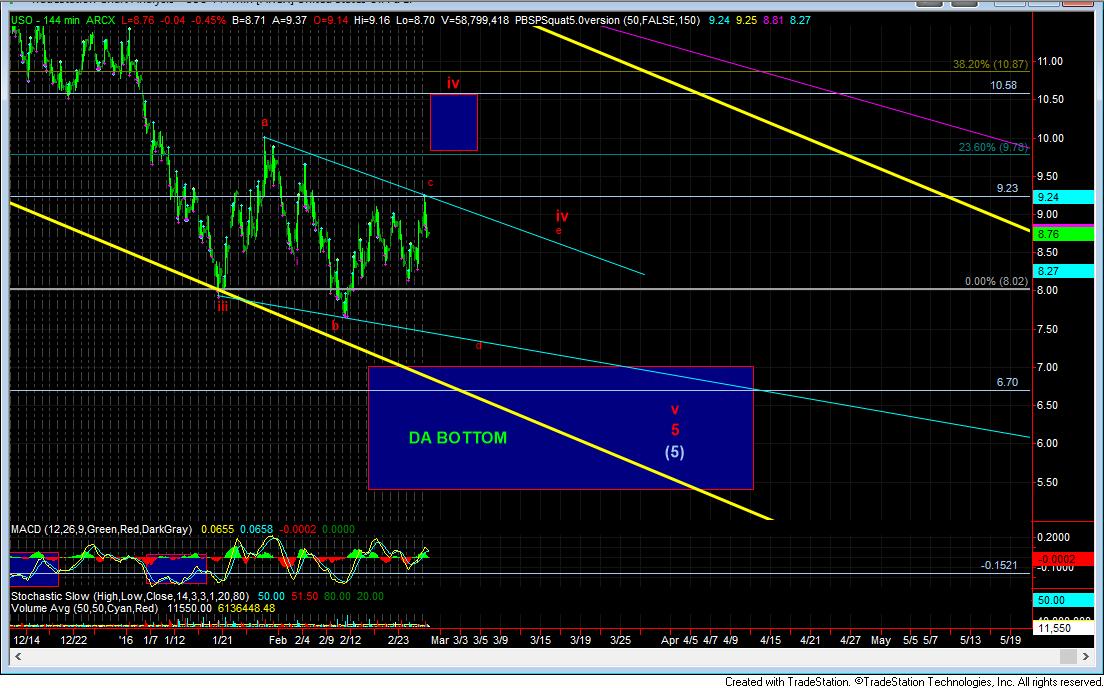Viewport: 1104px width, 688px height.
Task: Click the '11,550' volume axis tag
Action: point(1064,628)
